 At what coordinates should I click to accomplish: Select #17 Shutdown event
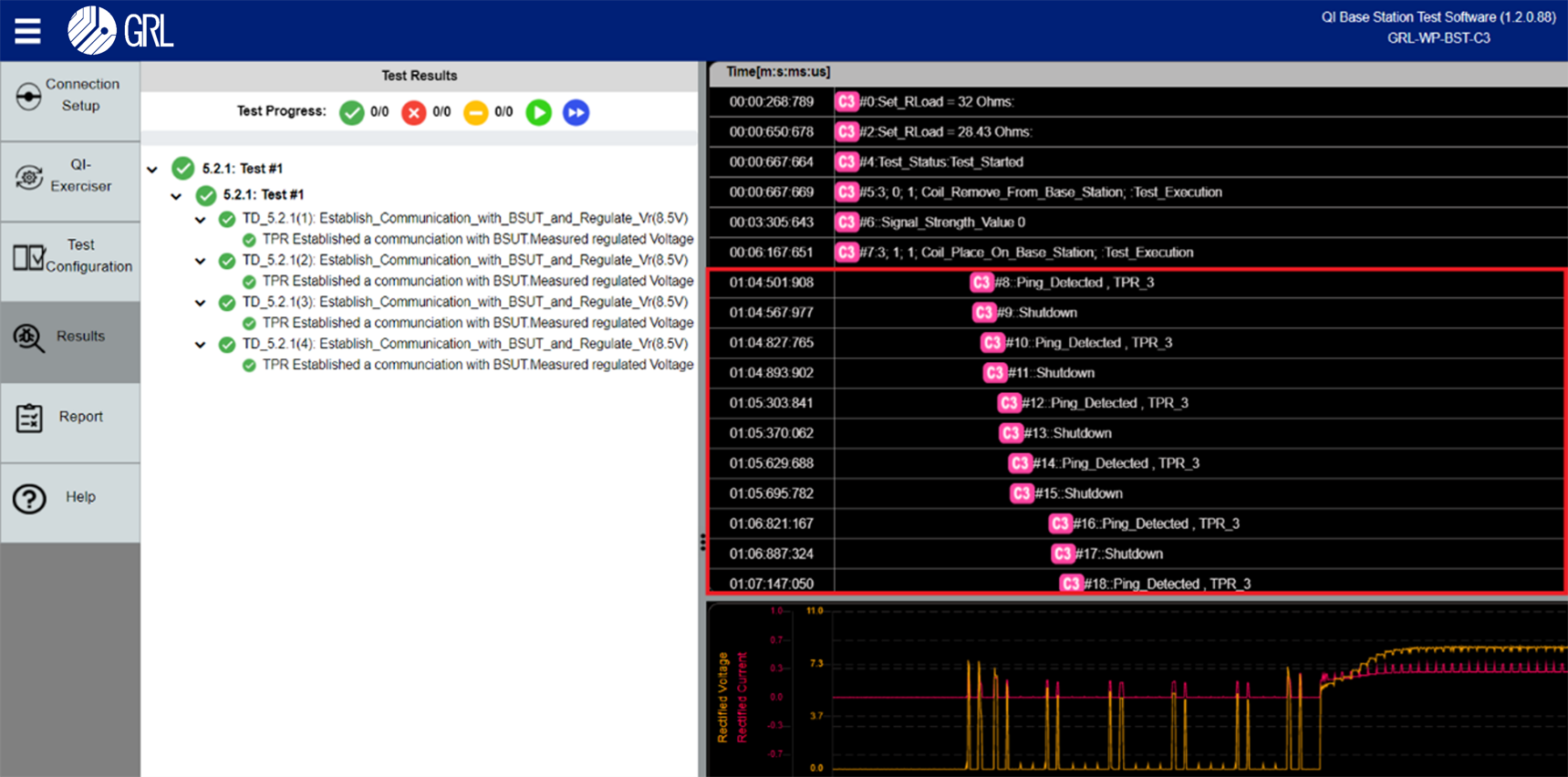pos(1119,554)
